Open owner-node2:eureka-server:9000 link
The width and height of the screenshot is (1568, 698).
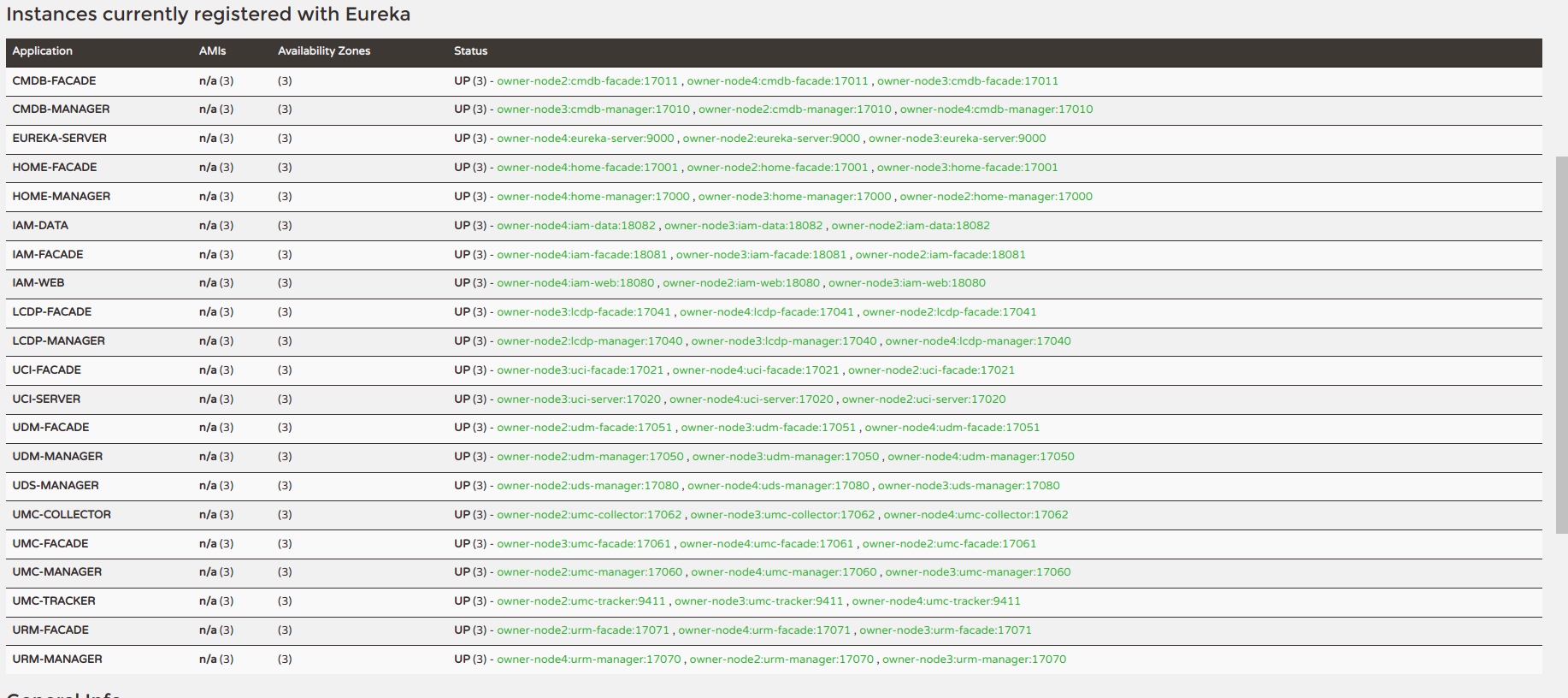click(771, 139)
